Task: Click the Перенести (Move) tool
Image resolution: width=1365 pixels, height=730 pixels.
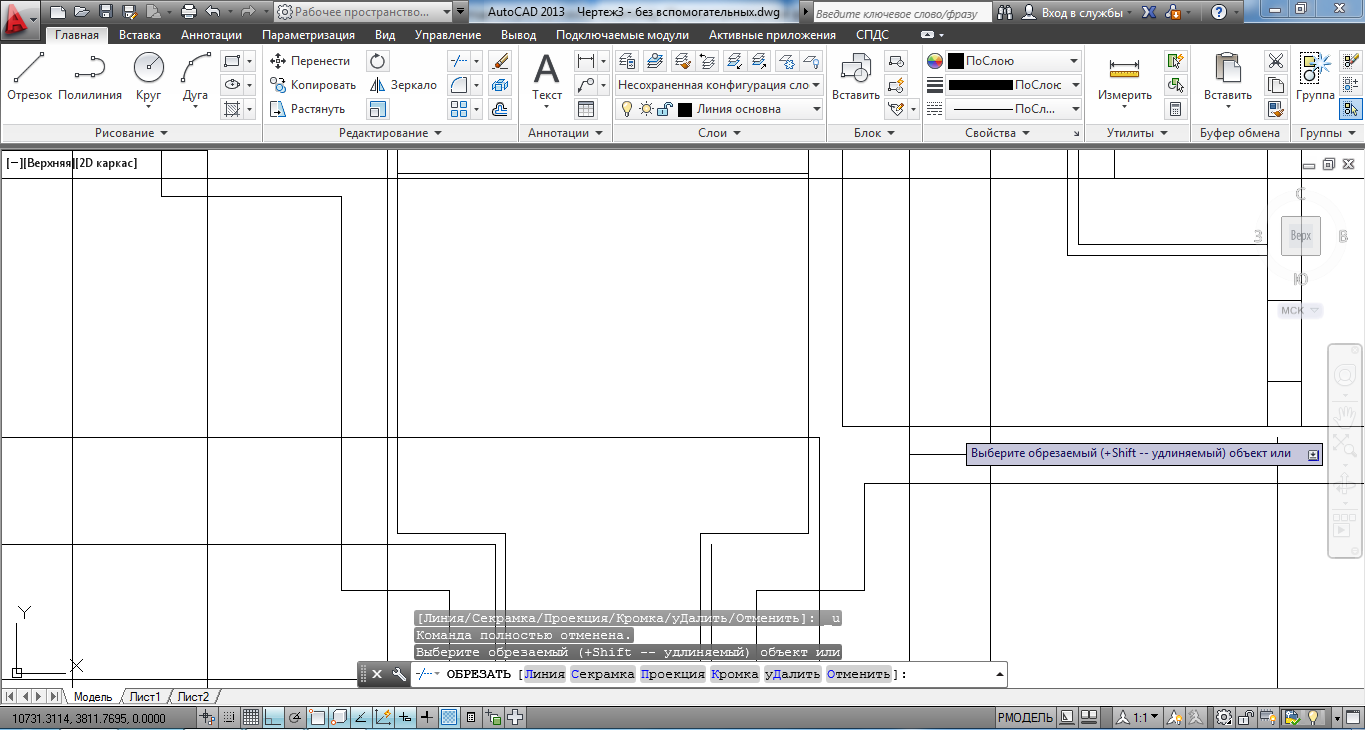Action: click(310, 61)
